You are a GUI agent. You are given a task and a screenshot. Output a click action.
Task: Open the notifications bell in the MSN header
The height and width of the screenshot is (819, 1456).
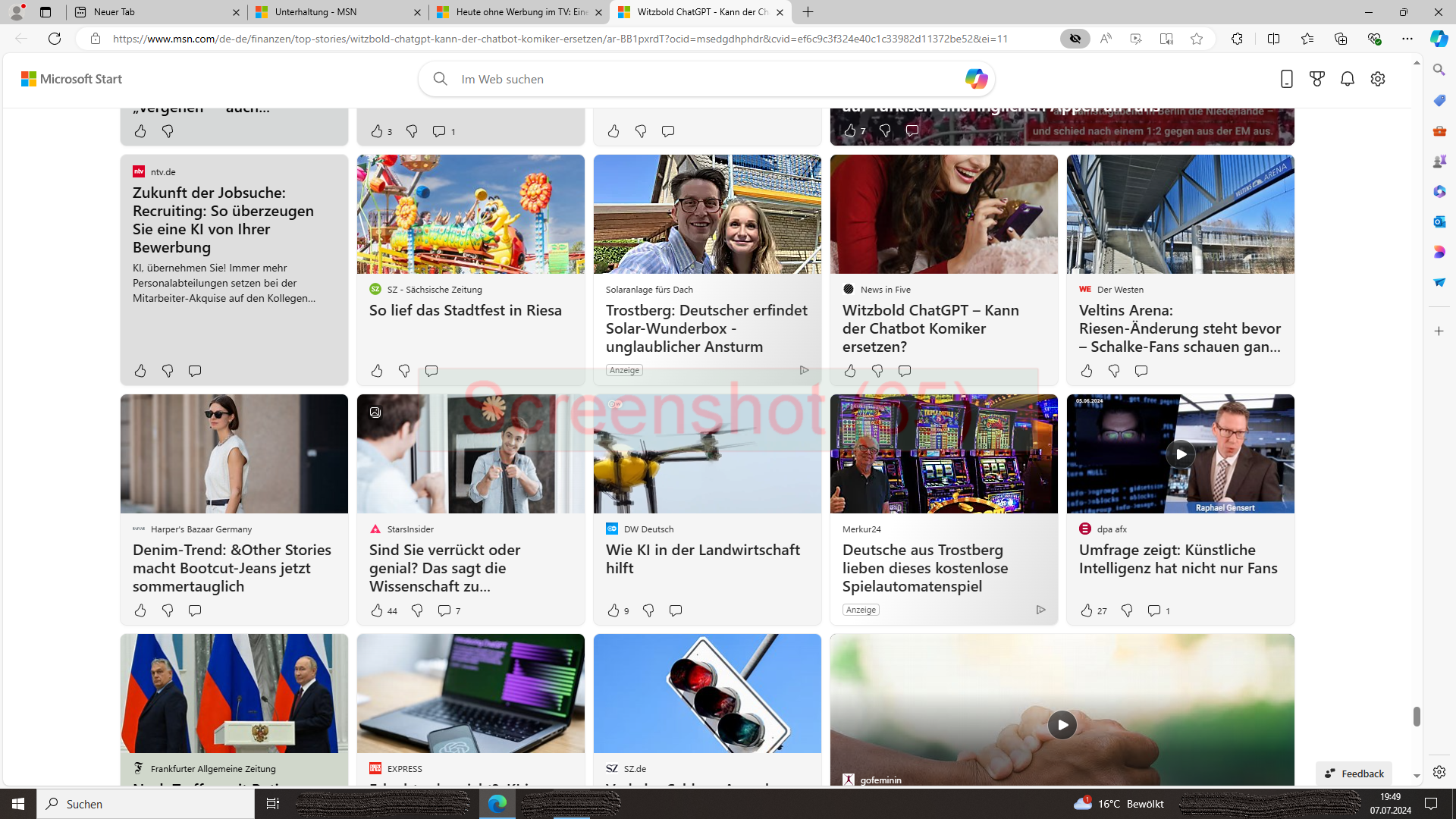click(1348, 79)
